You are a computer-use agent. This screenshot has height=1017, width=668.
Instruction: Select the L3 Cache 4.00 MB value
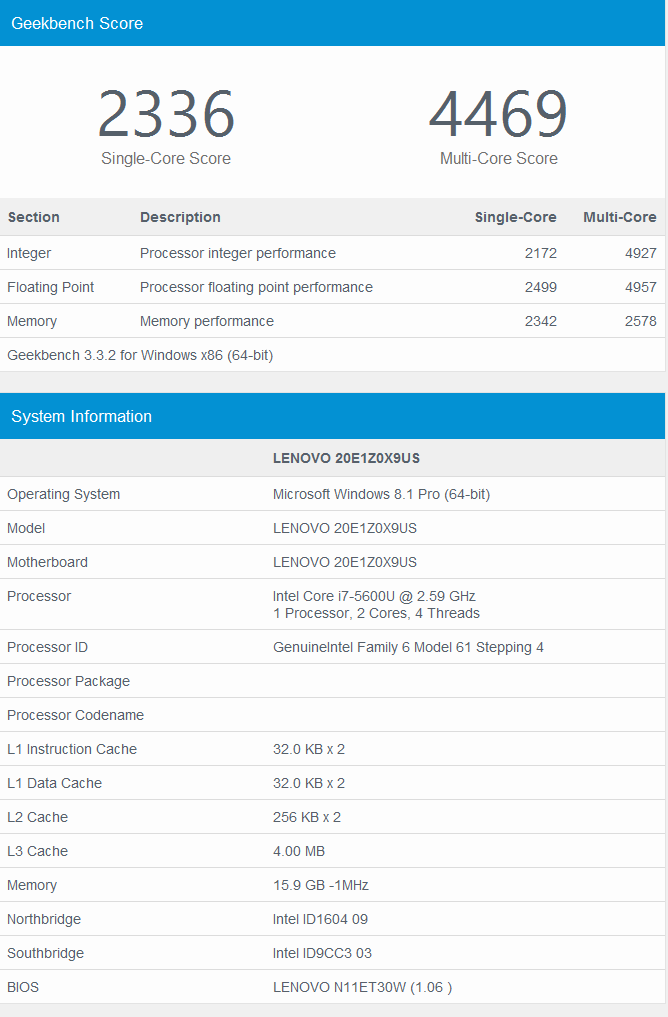299,851
